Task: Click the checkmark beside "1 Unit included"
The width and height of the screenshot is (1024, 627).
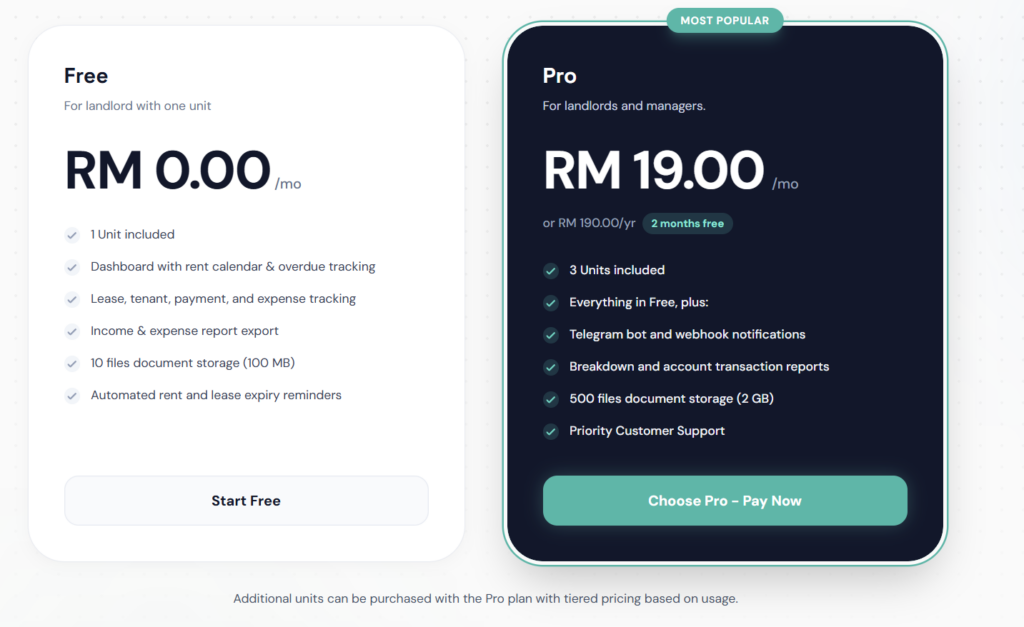Action: (x=72, y=235)
